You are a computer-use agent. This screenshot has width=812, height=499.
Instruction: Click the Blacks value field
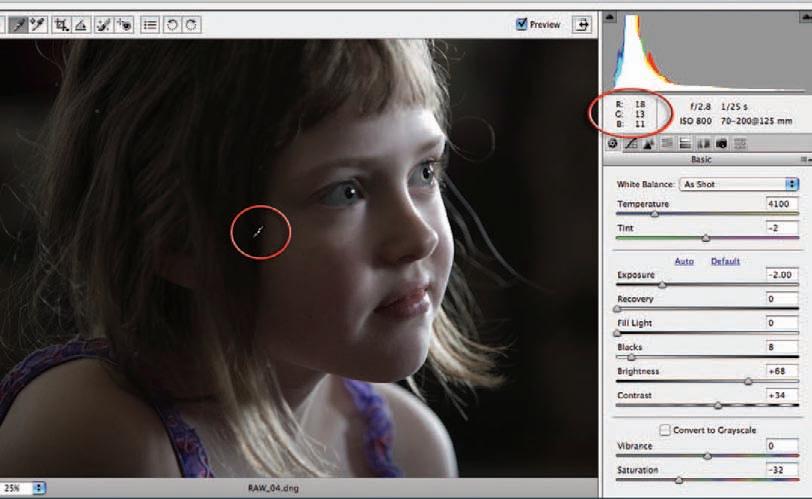point(781,347)
